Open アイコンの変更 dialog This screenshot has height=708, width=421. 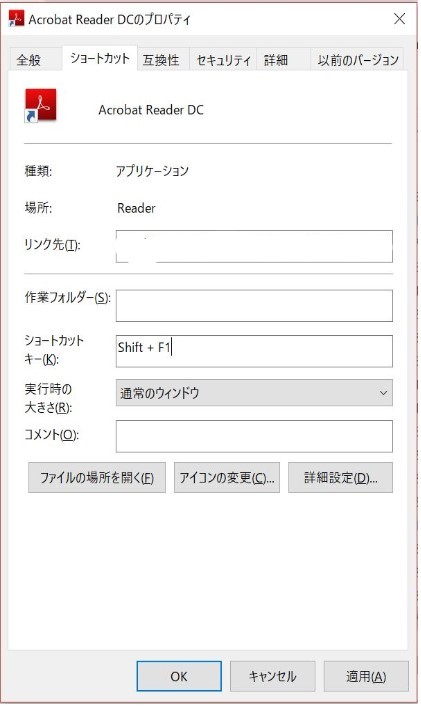(227, 477)
